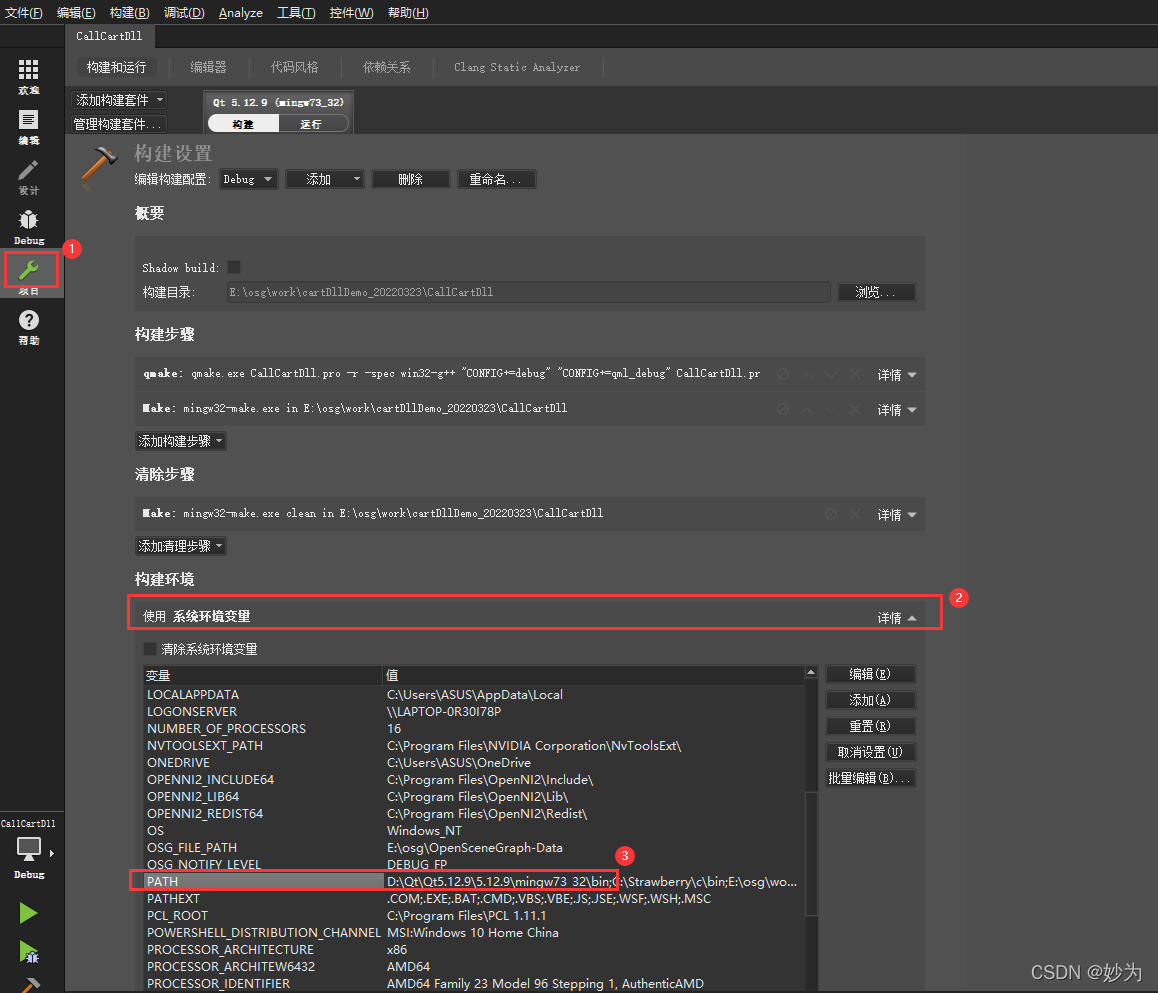Screen dimensions: 1158x993
Task: Move the qmake step up
Action: pos(807,374)
